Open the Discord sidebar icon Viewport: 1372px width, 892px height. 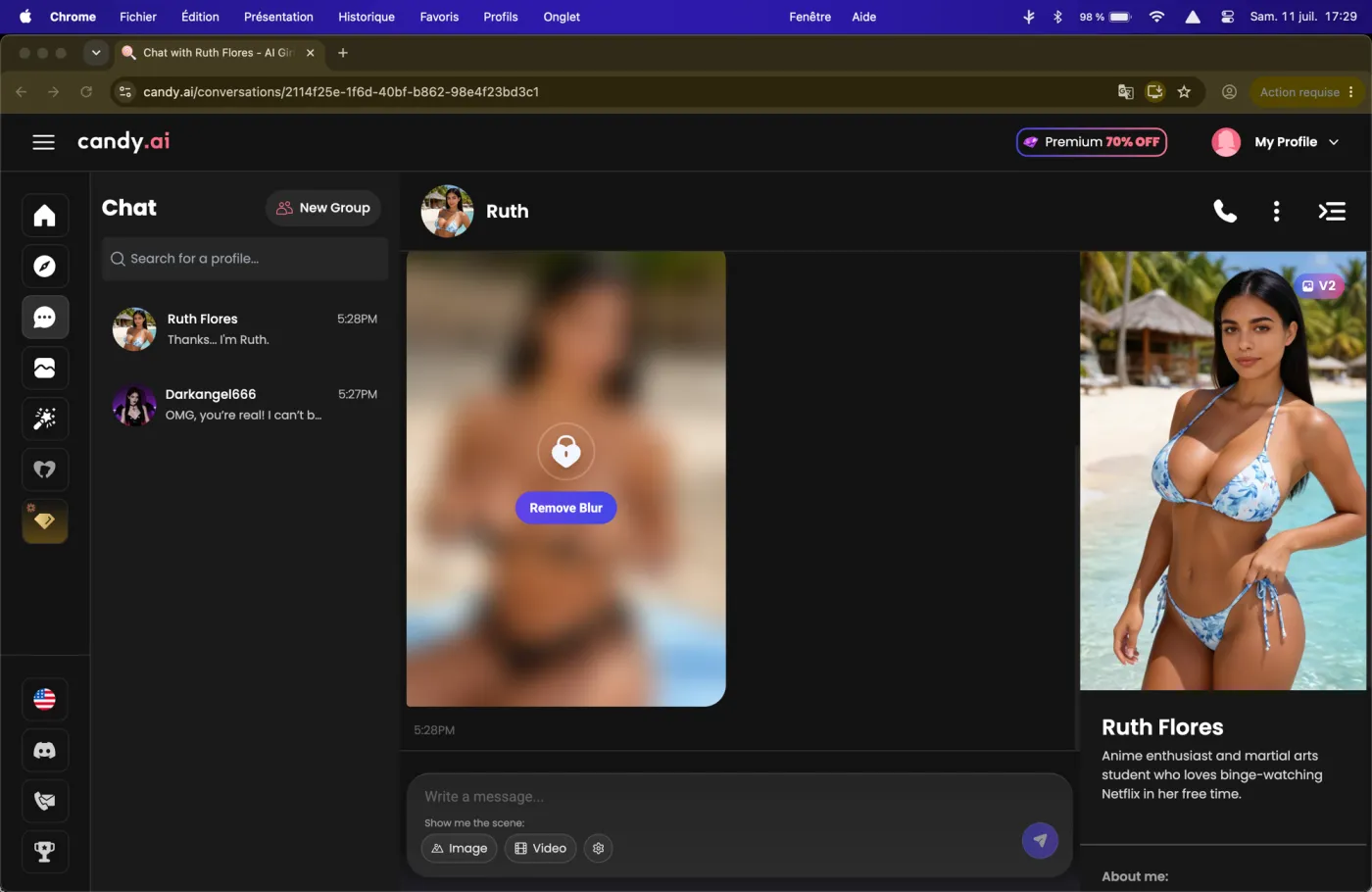tap(45, 751)
